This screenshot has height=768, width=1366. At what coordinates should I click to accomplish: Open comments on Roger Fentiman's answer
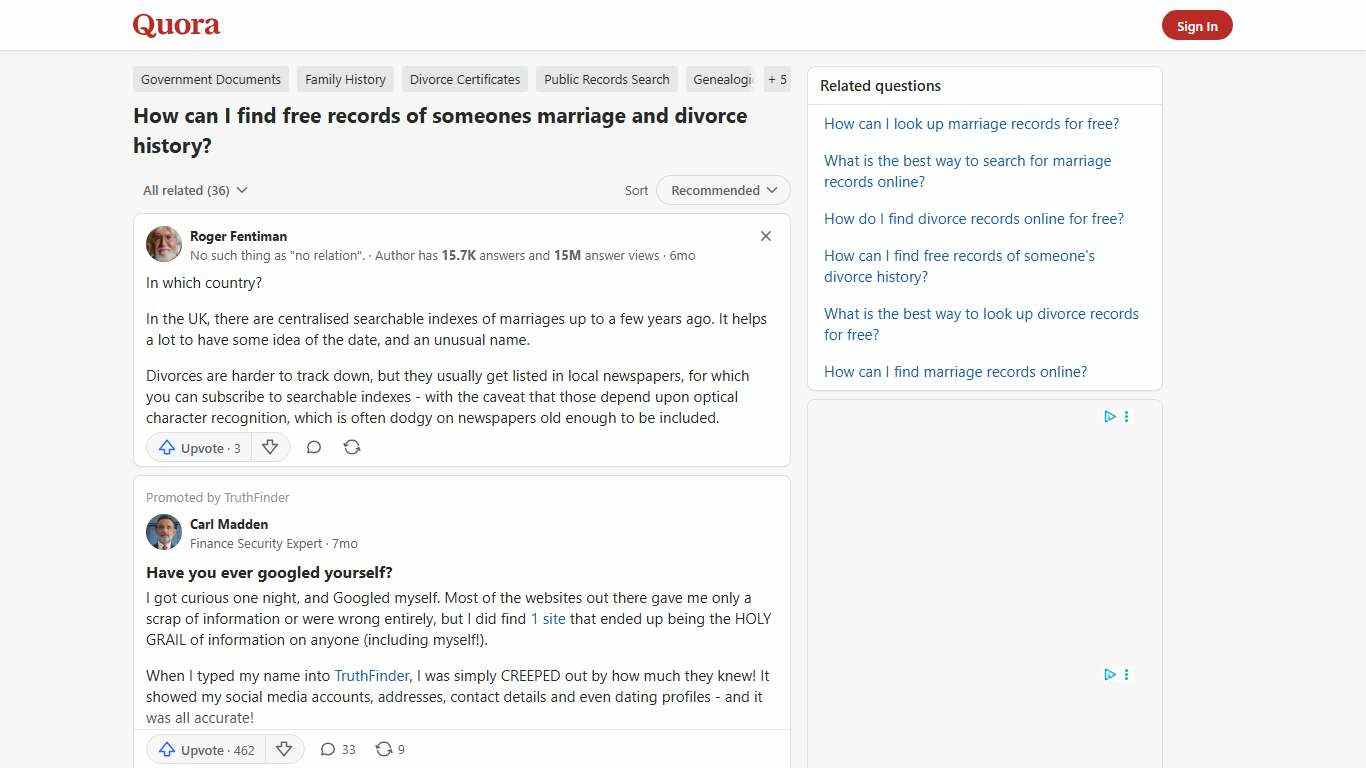[x=313, y=447]
